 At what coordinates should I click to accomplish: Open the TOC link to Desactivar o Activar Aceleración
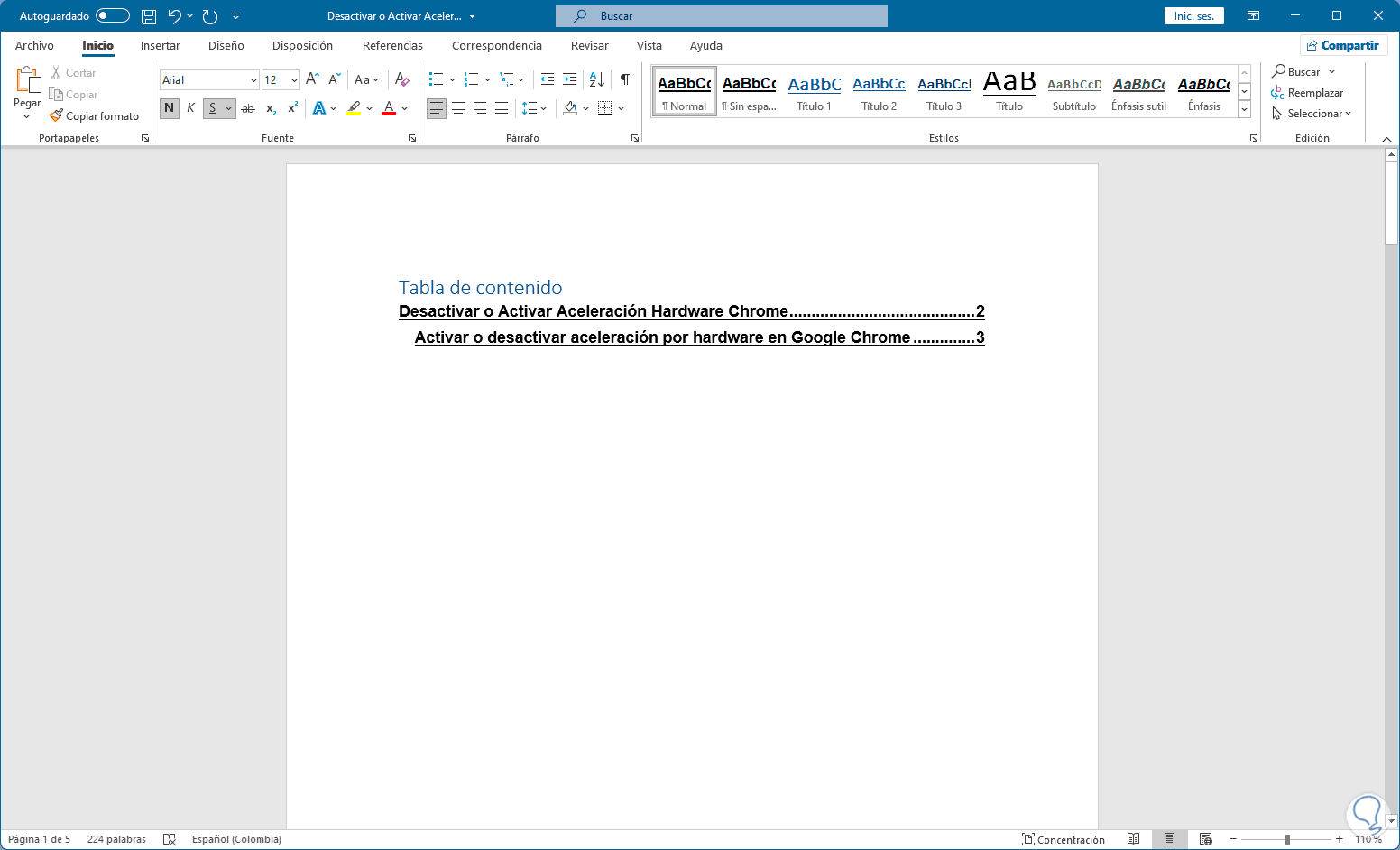pyautogui.click(x=692, y=311)
